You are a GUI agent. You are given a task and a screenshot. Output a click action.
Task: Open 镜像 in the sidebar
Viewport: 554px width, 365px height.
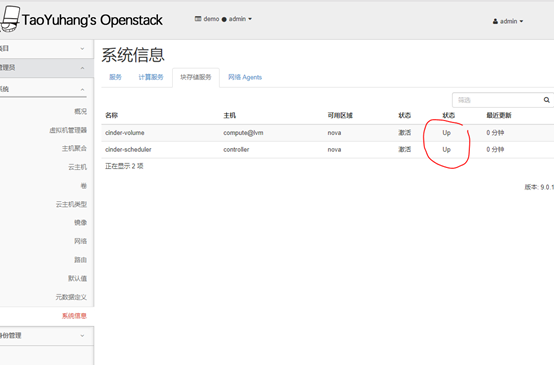click(x=80, y=223)
